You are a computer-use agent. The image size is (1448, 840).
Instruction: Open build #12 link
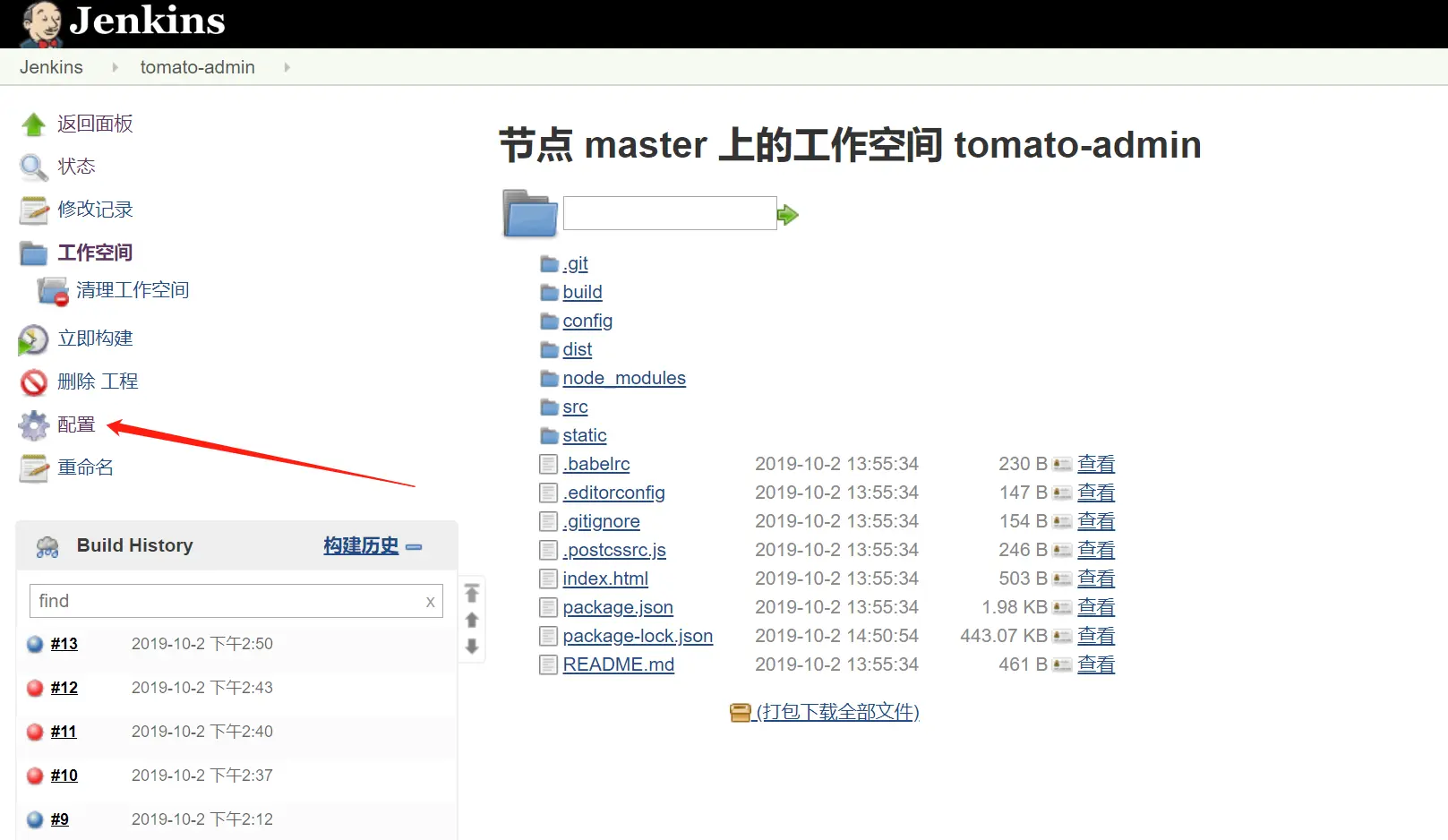[64, 688]
